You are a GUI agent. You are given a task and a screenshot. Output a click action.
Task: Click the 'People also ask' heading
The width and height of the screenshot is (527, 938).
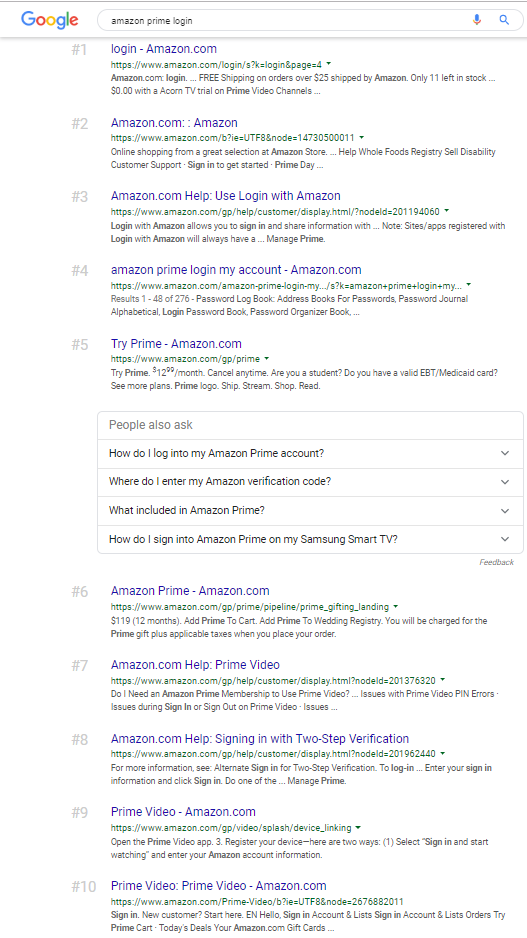[151, 425]
